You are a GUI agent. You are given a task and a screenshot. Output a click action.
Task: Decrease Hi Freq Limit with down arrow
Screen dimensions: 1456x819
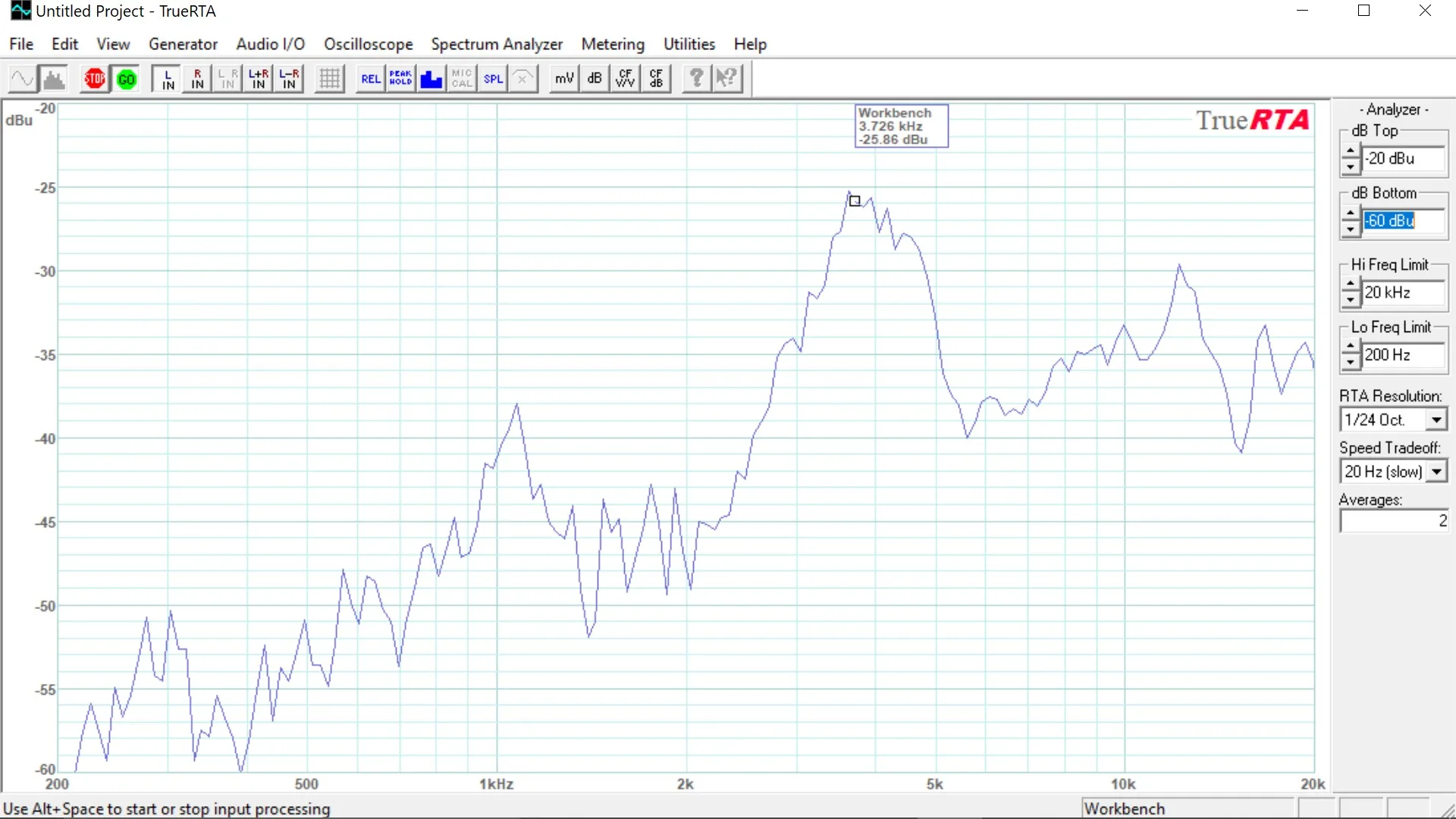pyautogui.click(x=1351, y=300)
